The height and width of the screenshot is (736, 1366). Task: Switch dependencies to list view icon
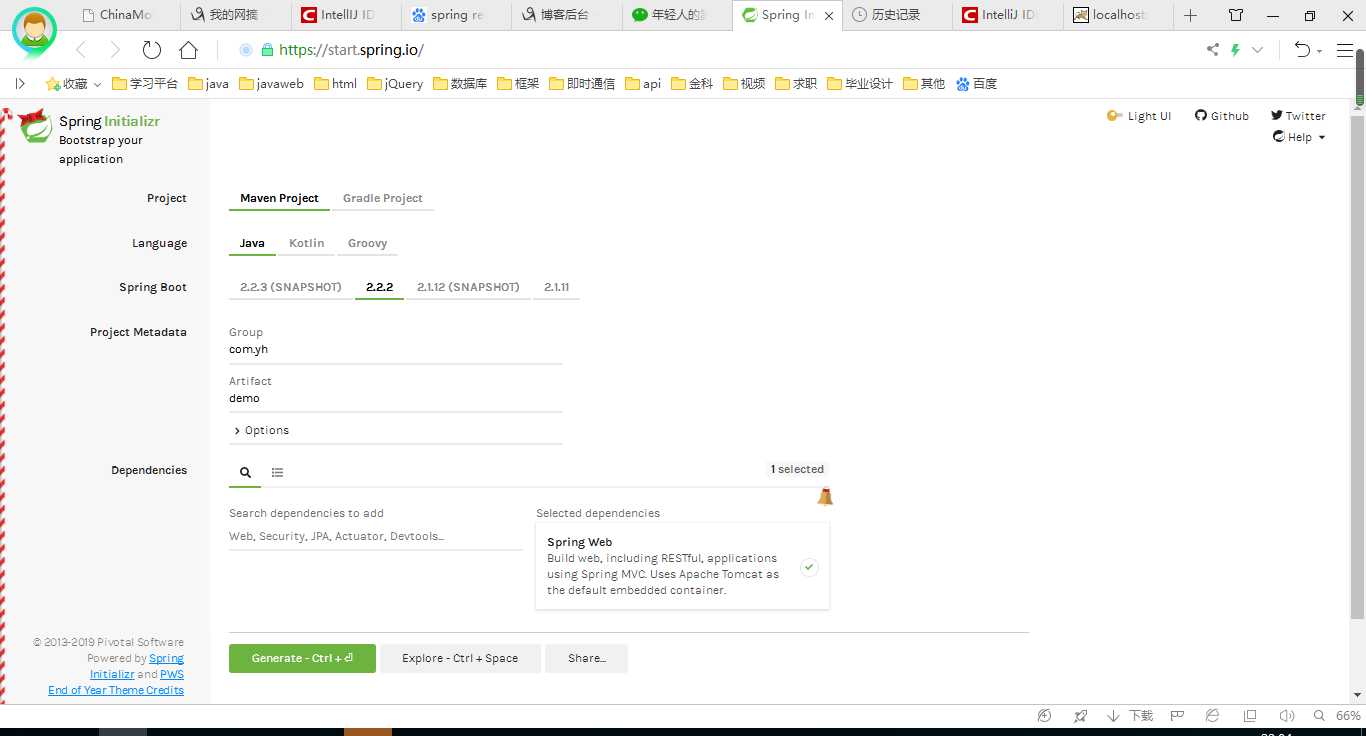tap(277, 472)
